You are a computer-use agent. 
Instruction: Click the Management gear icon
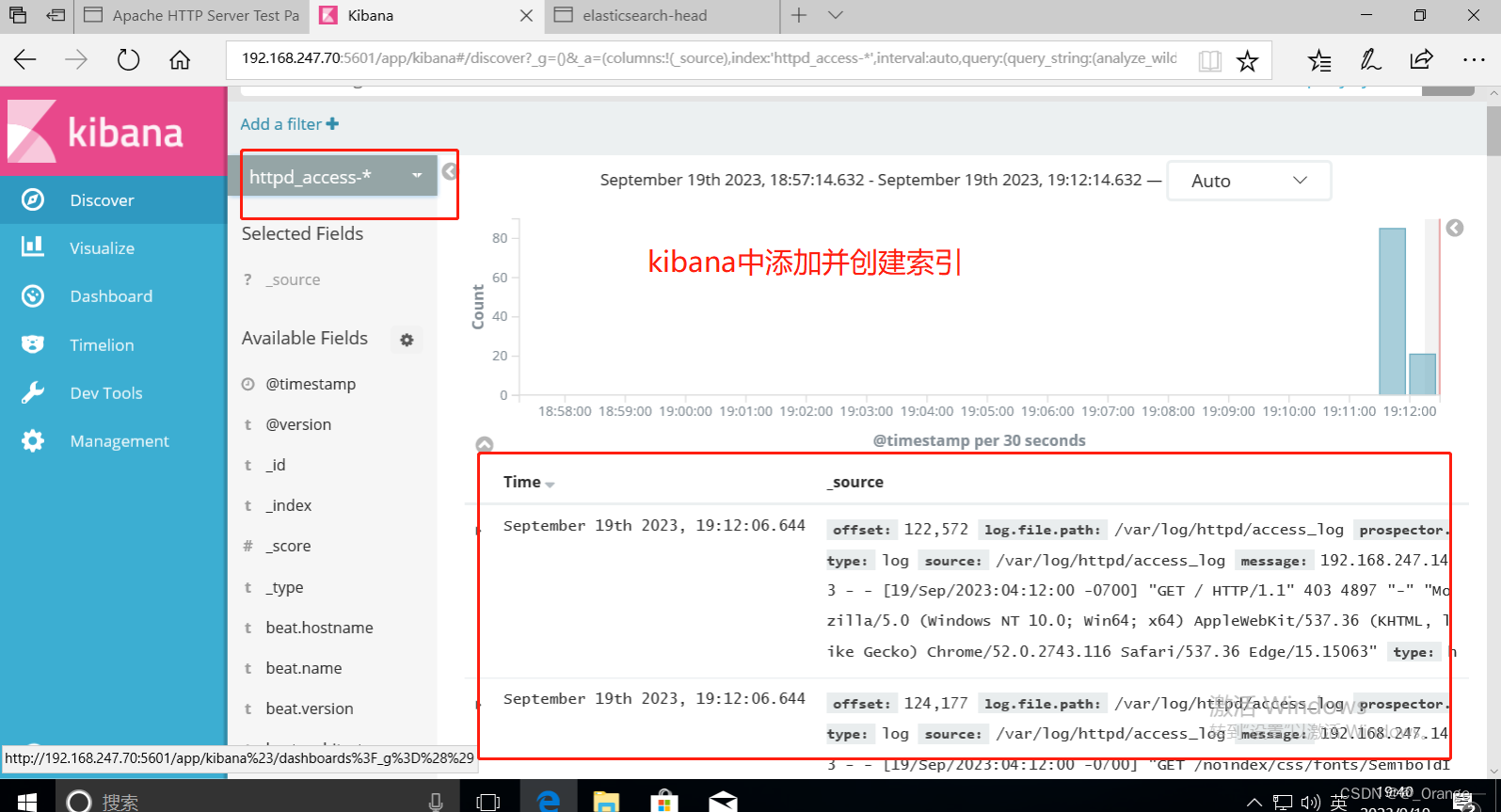(33, 440)
